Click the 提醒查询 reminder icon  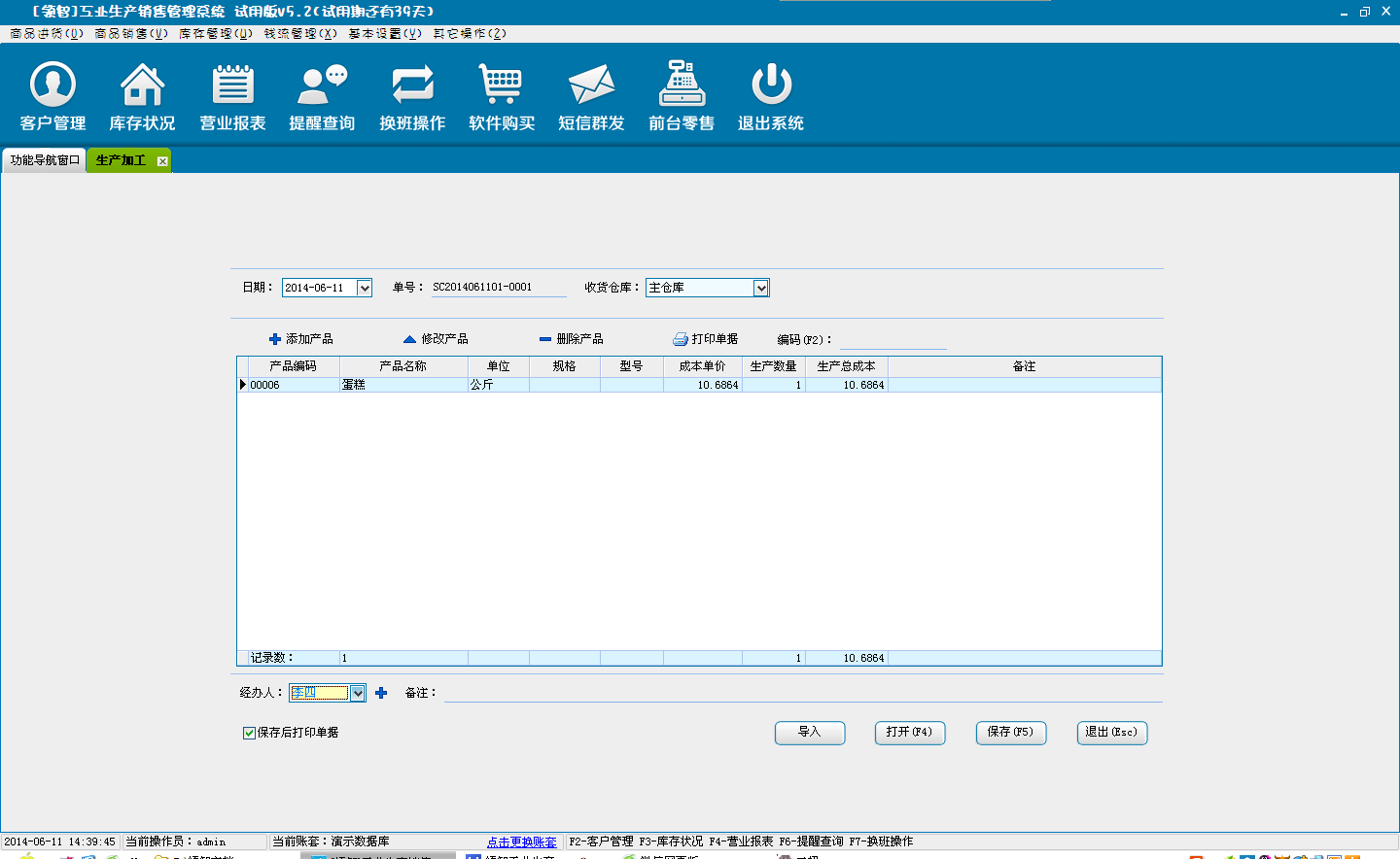coord(322,86)
